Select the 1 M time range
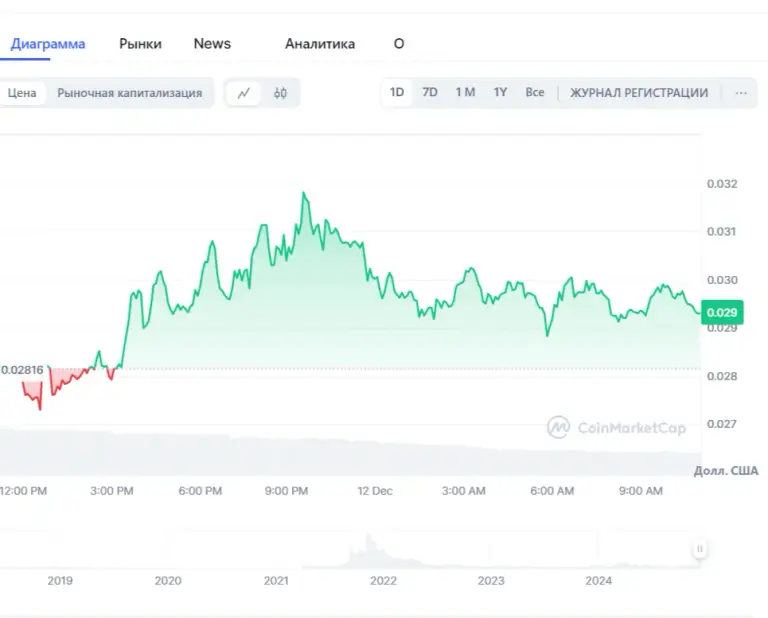The width and height of the screenshot is (768, 618). [x=465, y=93]
